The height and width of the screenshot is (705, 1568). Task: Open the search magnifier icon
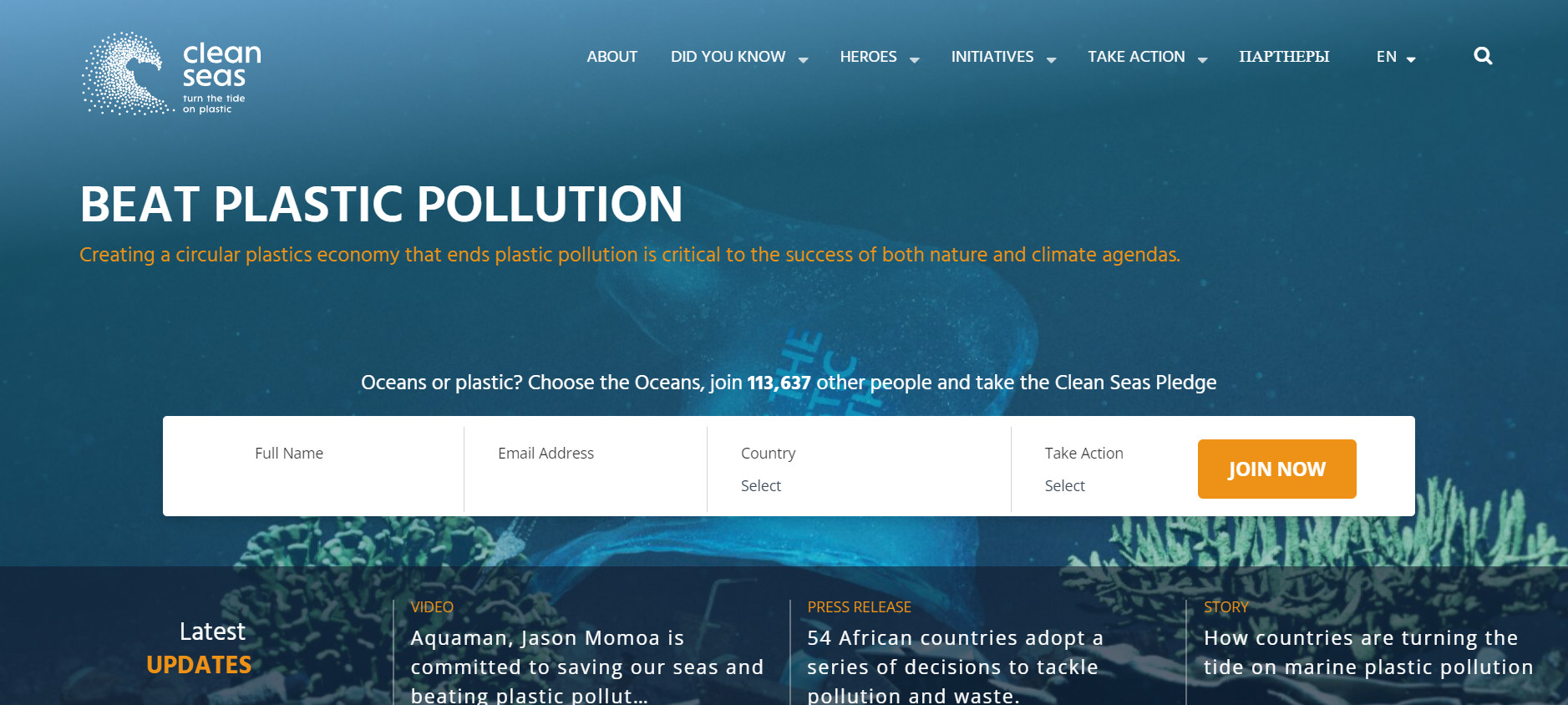[1483, 56]
